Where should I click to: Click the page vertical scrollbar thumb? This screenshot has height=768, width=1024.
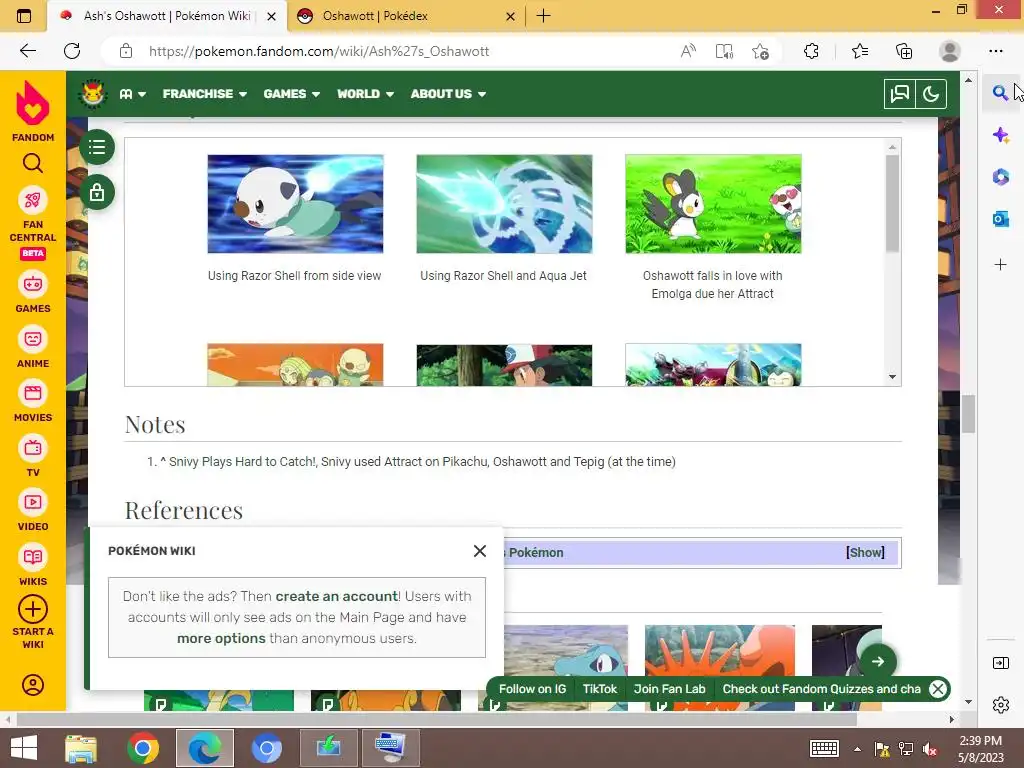(968, 413)
